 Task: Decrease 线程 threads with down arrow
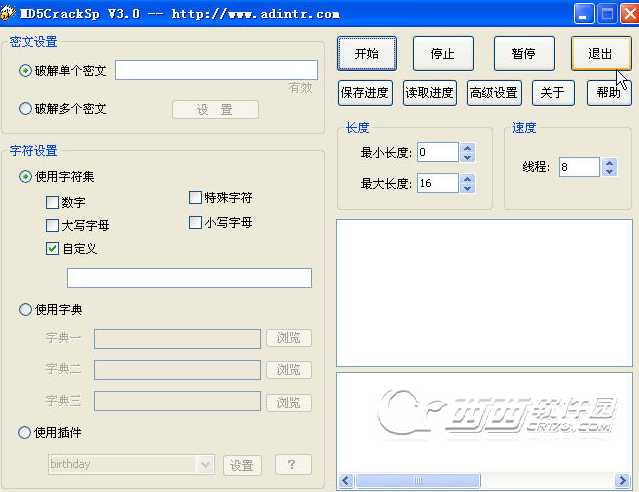610,172
